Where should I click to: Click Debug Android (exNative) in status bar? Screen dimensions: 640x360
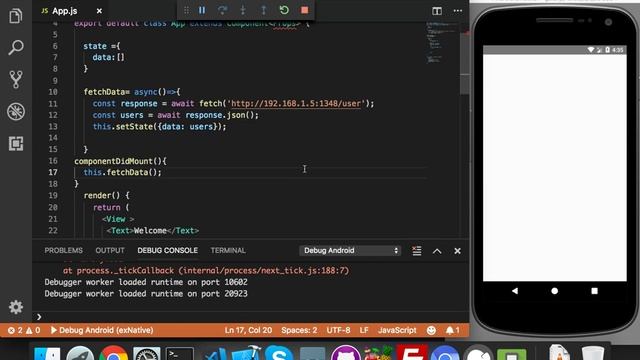point(102,330)
